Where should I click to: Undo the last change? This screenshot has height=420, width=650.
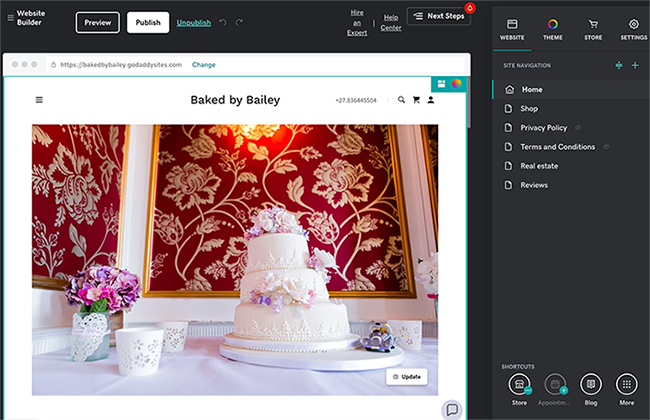tap(223, 22)
